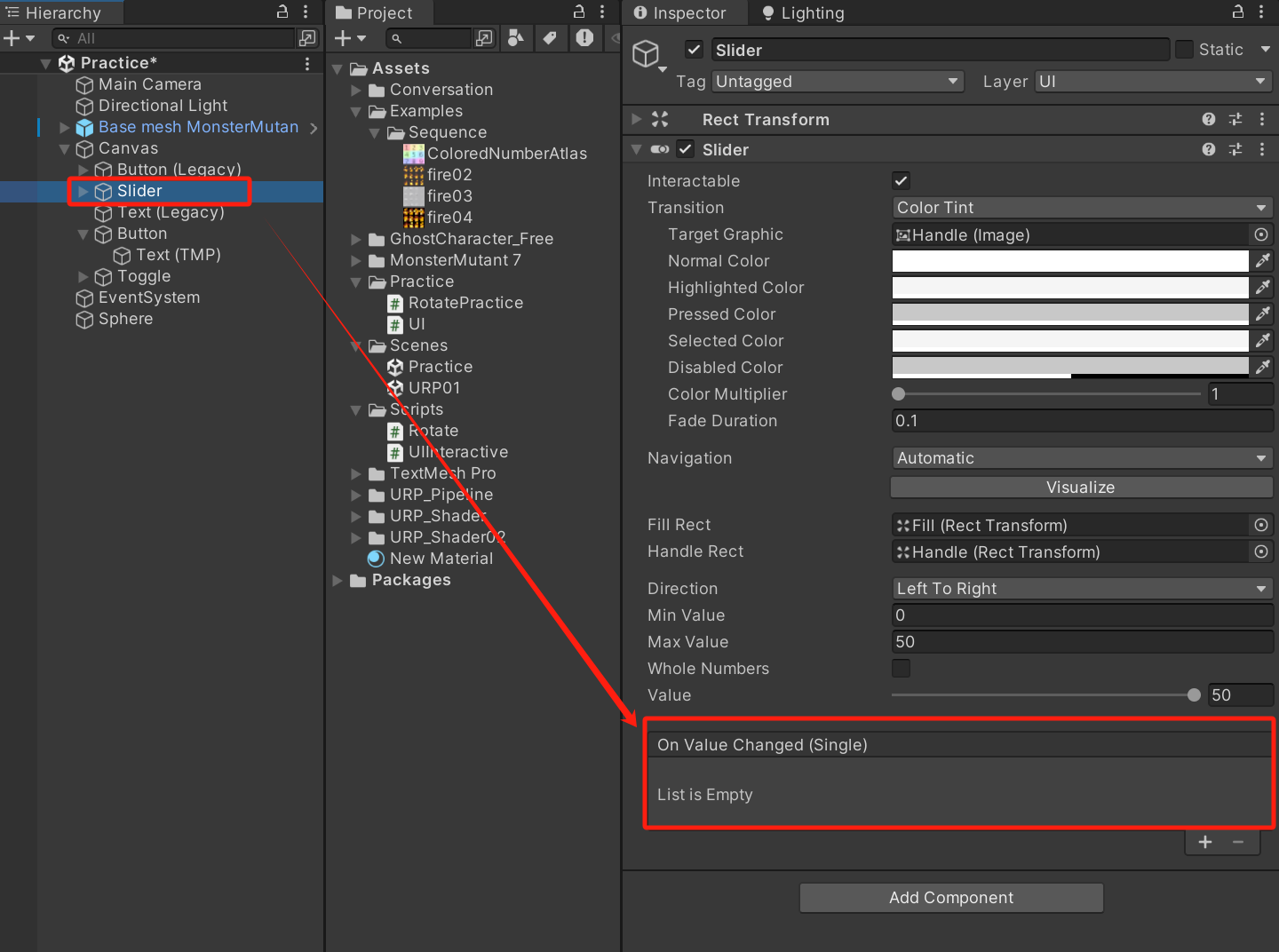Click the Color Multiplier slider handle
This screenshot has height=952, width=1279.
pyautogui.click(x=899, y=394)
